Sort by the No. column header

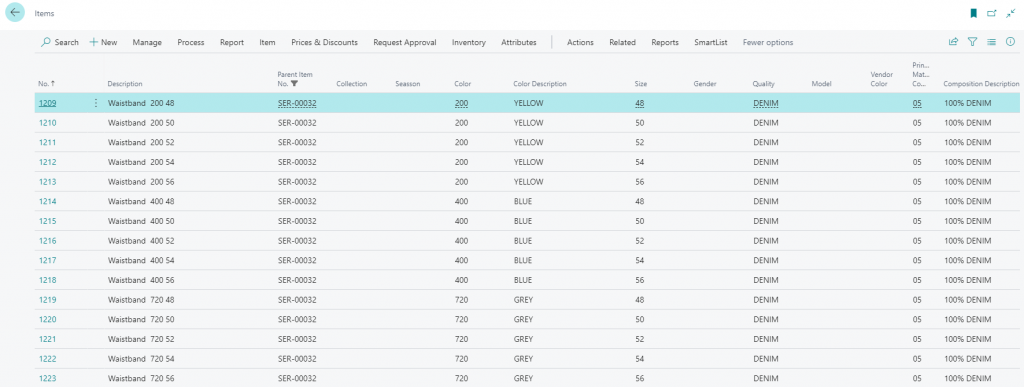(46, 84)
